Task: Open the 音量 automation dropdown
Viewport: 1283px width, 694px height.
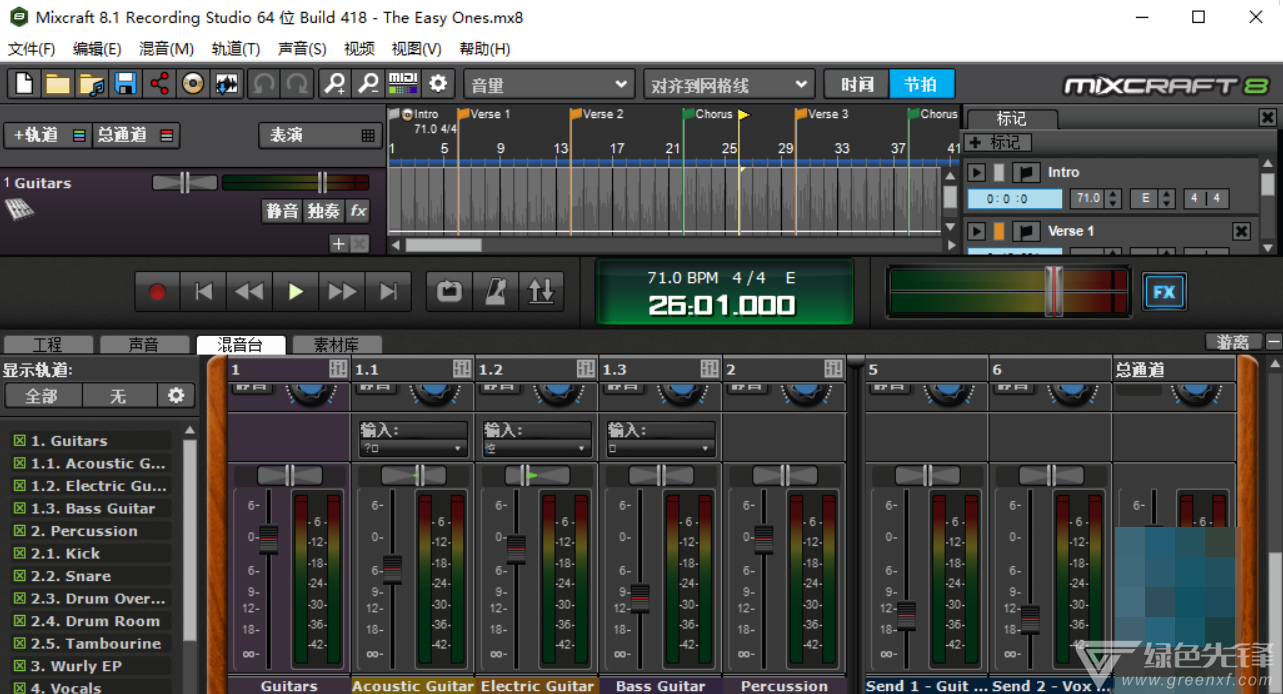Action: click(549, 85)
